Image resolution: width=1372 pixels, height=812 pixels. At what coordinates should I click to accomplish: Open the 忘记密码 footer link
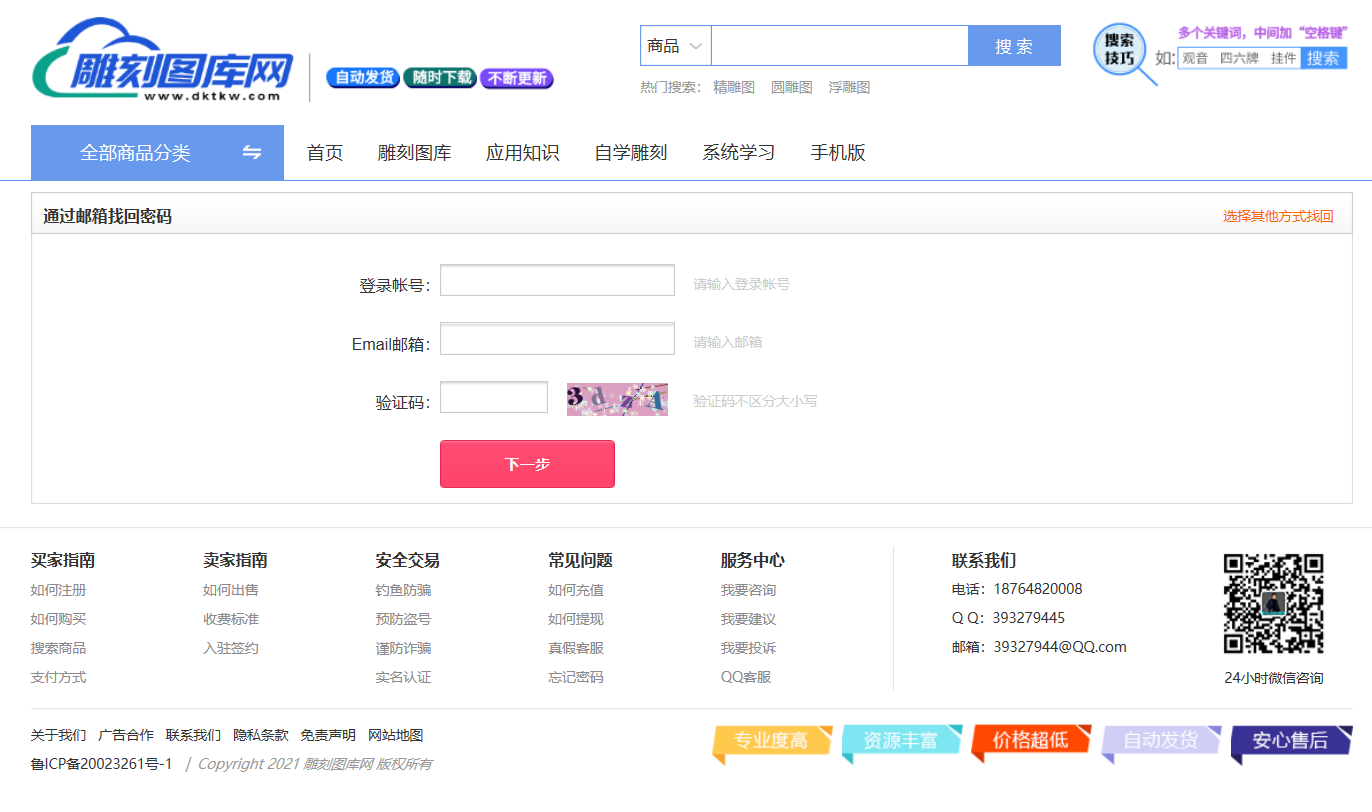[576, 677]
